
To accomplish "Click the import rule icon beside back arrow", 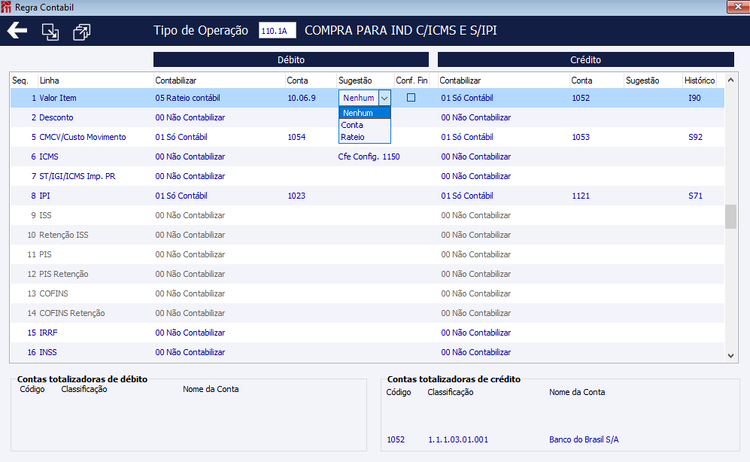I will click(x=50, y=32).
